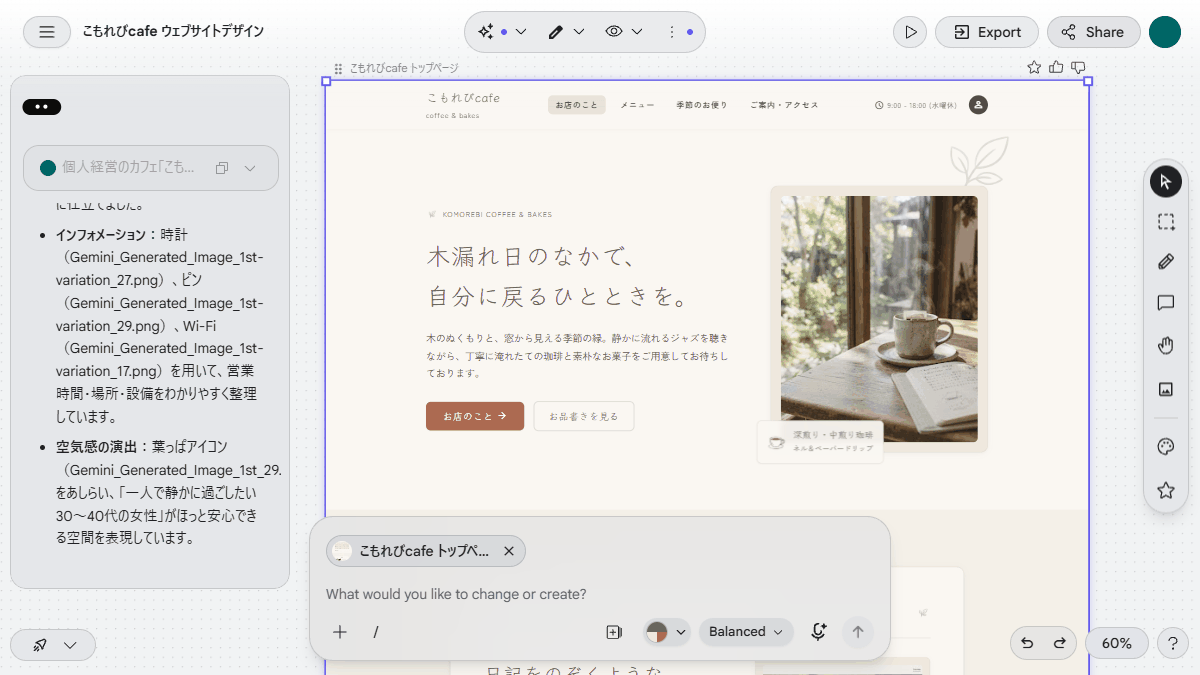Choose the dashed marquee selection tool
Viewport: 1200px width, 675px height.
[x=1165, y=222]
